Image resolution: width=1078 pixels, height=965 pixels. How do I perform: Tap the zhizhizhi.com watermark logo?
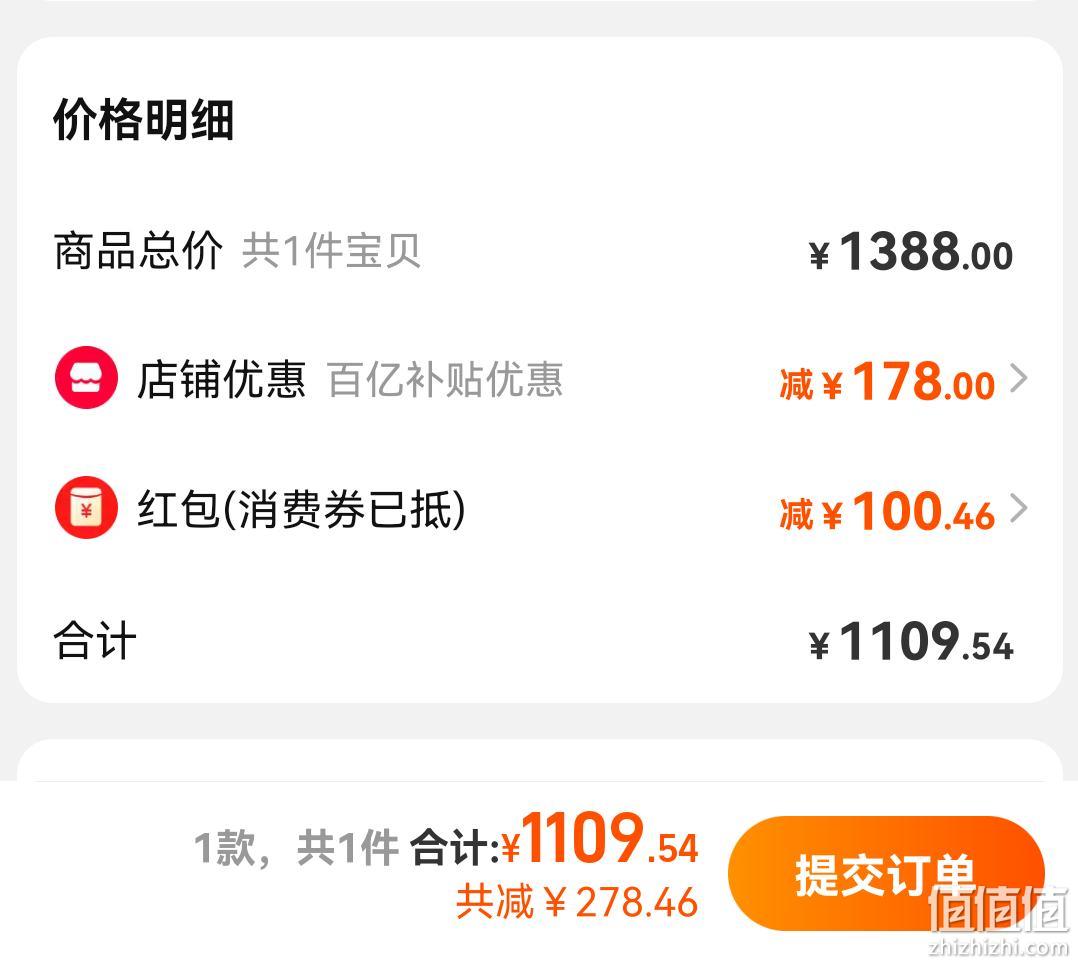pos(999,921)
